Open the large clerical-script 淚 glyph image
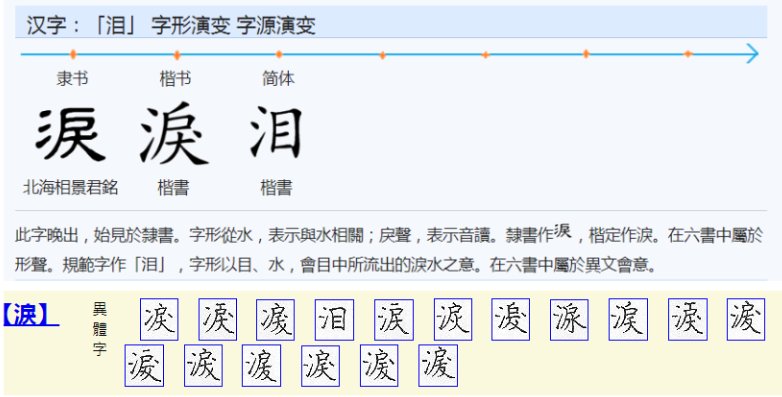782x397 pixels. (x=71, y=134)
